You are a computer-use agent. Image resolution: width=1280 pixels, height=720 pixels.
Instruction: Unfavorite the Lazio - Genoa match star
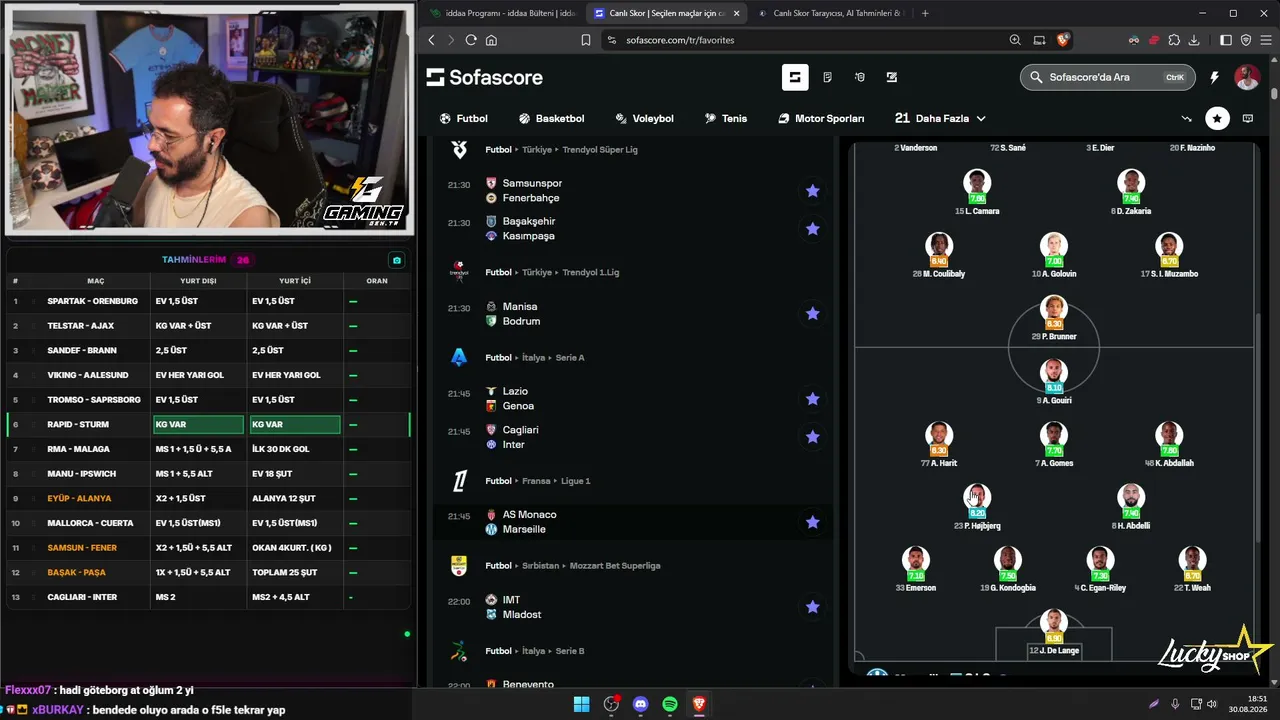pyautogui.click(x=812, y=399)
